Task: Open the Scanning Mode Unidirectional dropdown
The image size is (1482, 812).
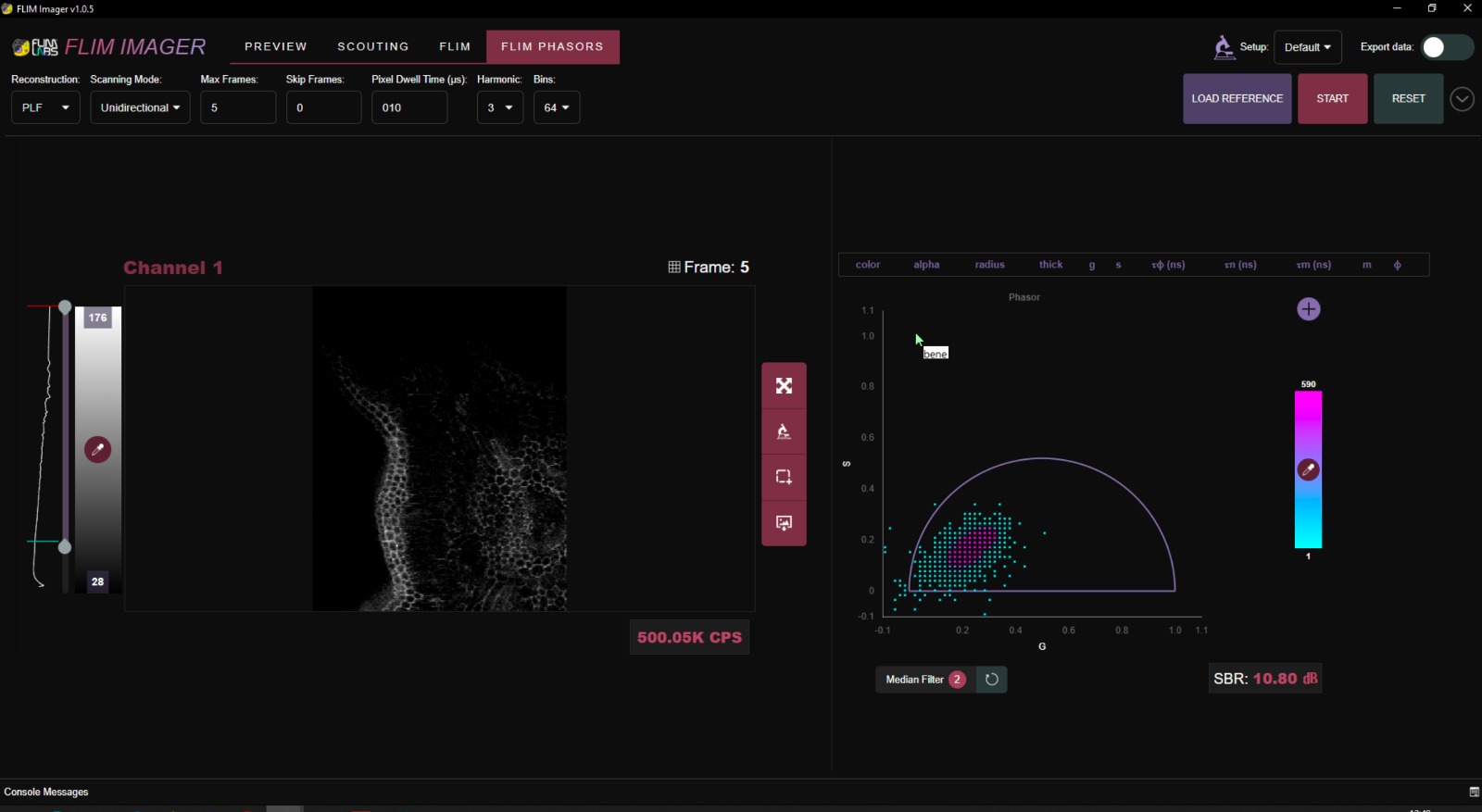Action: (x=140, y=107)
